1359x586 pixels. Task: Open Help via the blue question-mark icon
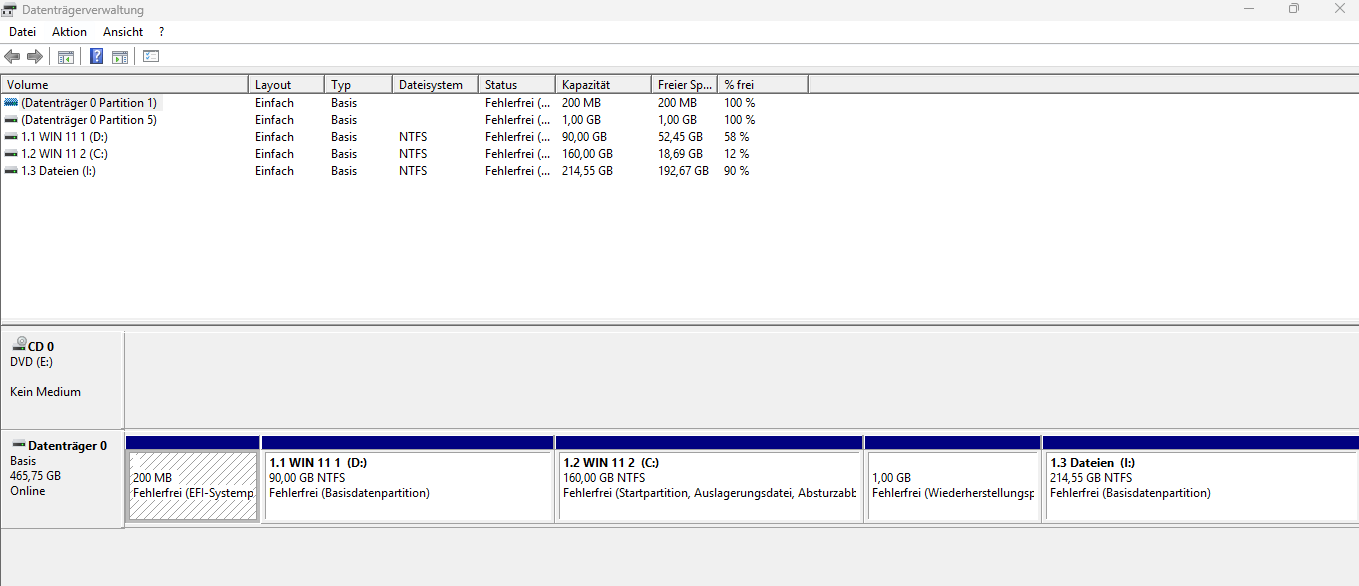(96, 57)
